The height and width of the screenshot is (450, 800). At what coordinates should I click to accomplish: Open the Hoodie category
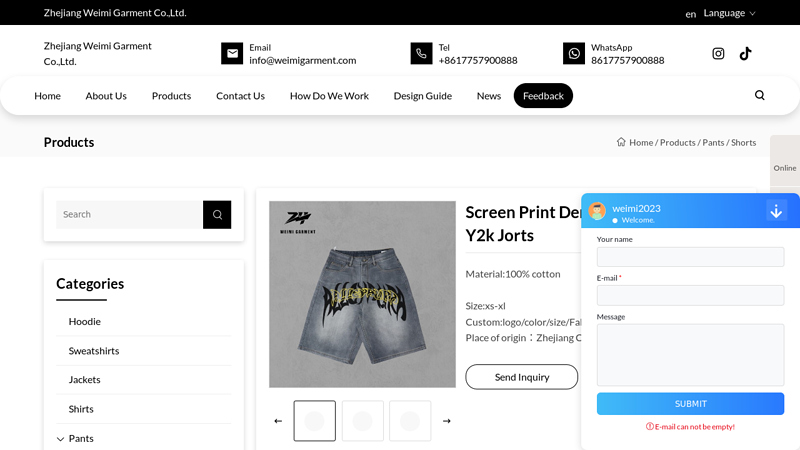[85, 321]
